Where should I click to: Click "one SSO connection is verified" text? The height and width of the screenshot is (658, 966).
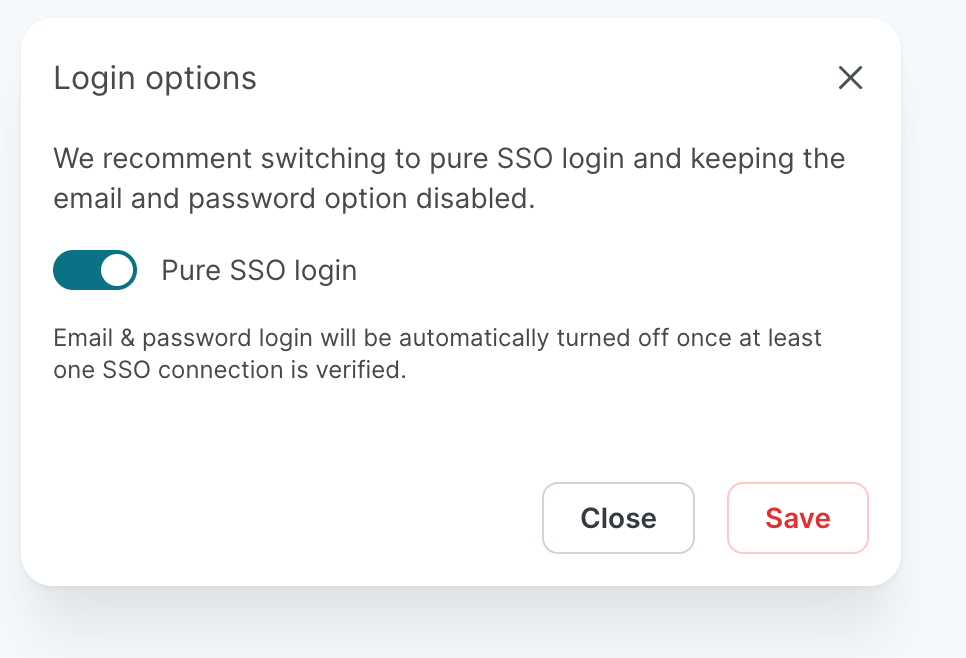point(230,370)
